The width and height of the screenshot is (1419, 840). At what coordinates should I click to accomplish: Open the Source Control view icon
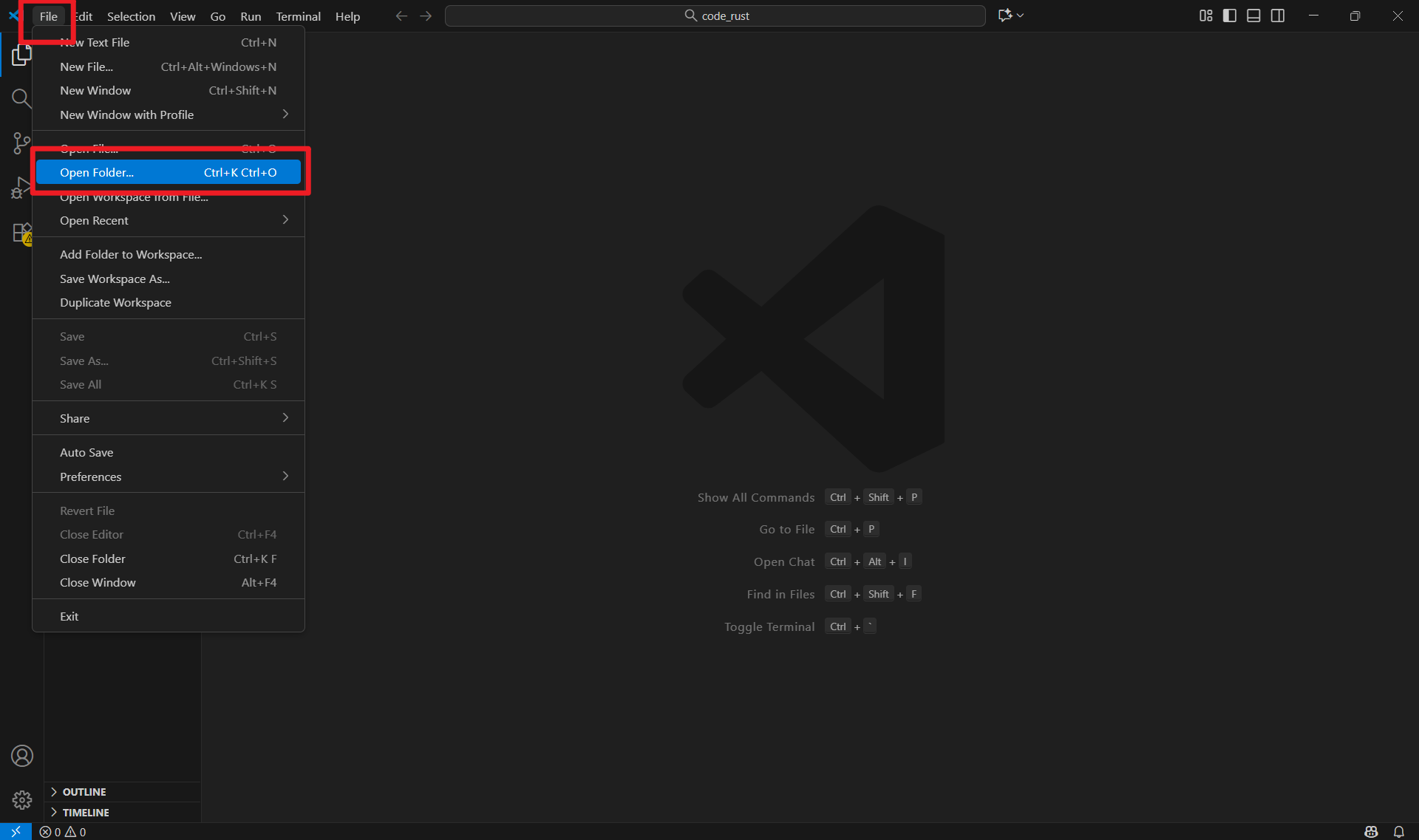pyautogui.click(x=21, y=143)
